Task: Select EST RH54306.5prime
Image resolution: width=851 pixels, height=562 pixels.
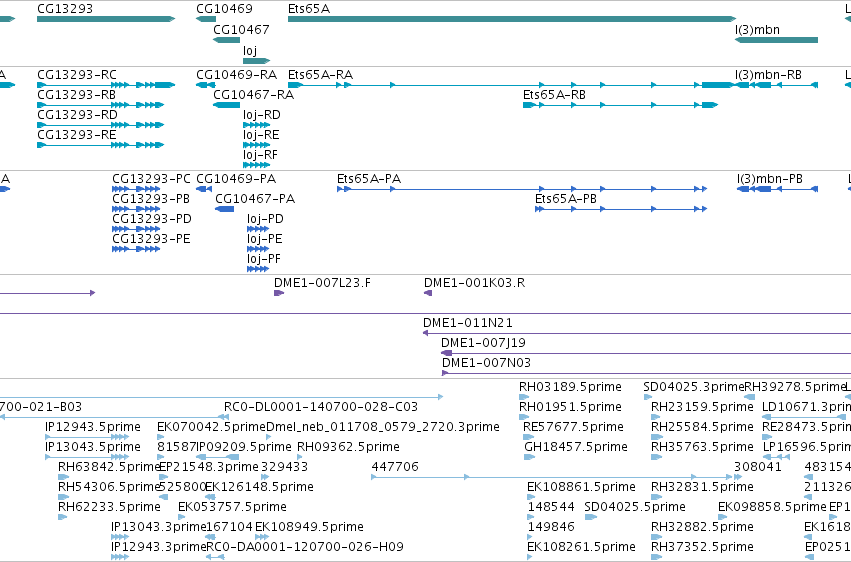Action: click(x=63, y=497)
